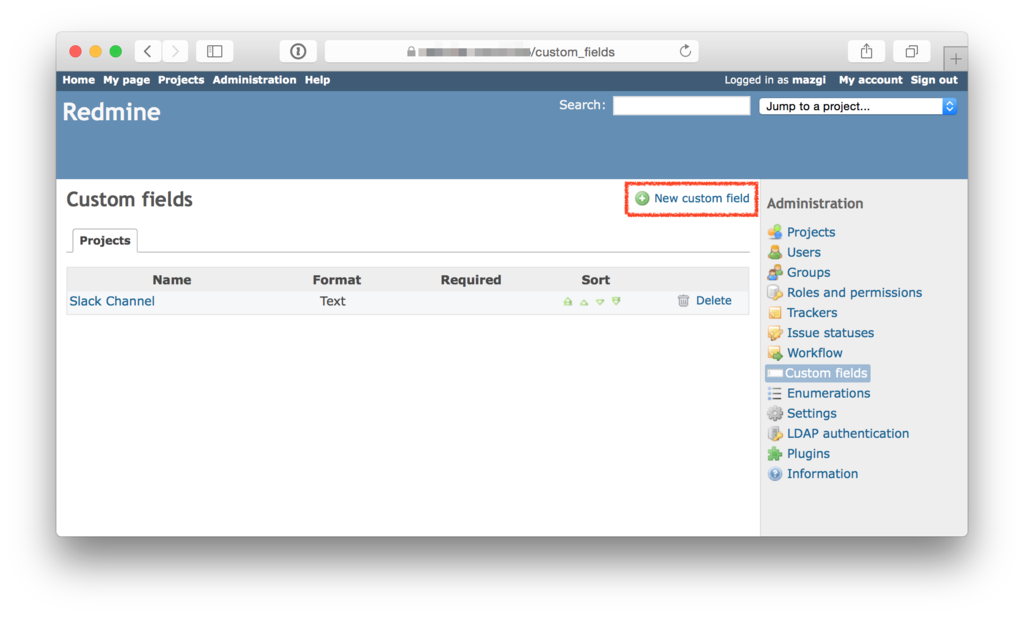Open Help in top menu

point(317,80)
